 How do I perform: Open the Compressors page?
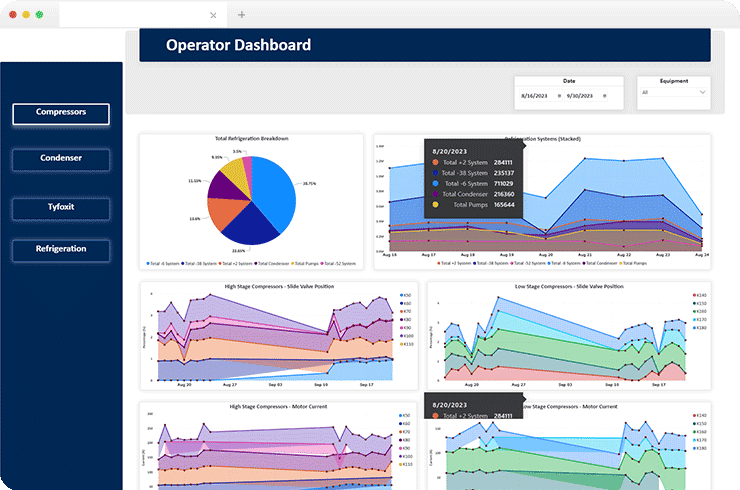click(x=61, y=113)
